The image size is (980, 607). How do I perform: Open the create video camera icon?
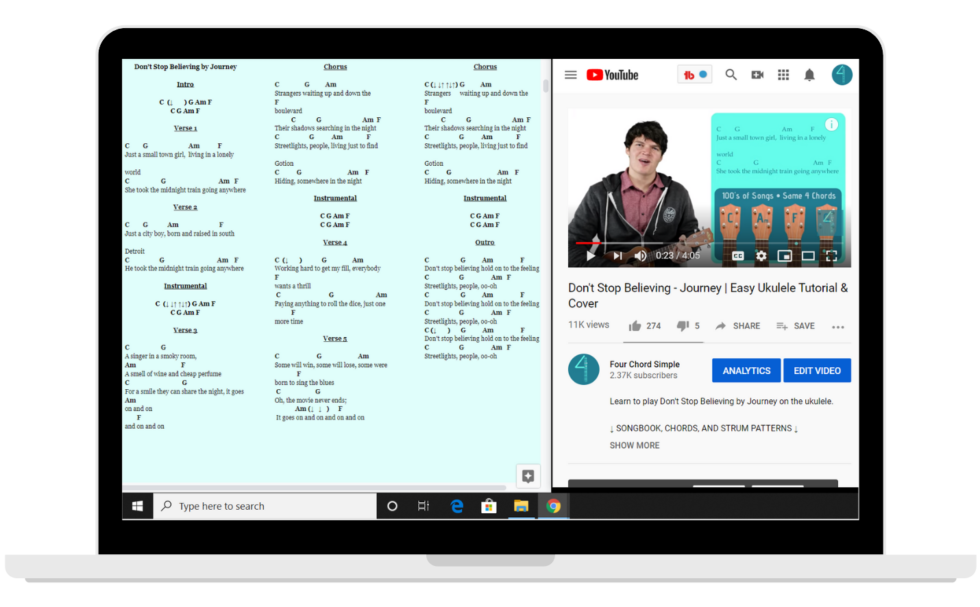[x=757, y=75]
